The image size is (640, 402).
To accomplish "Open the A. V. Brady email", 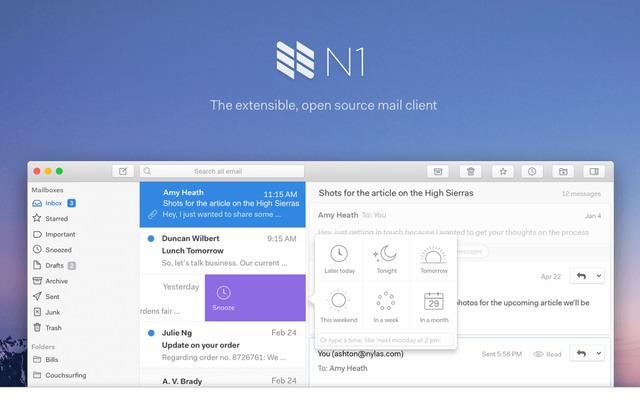I will 222,380.
